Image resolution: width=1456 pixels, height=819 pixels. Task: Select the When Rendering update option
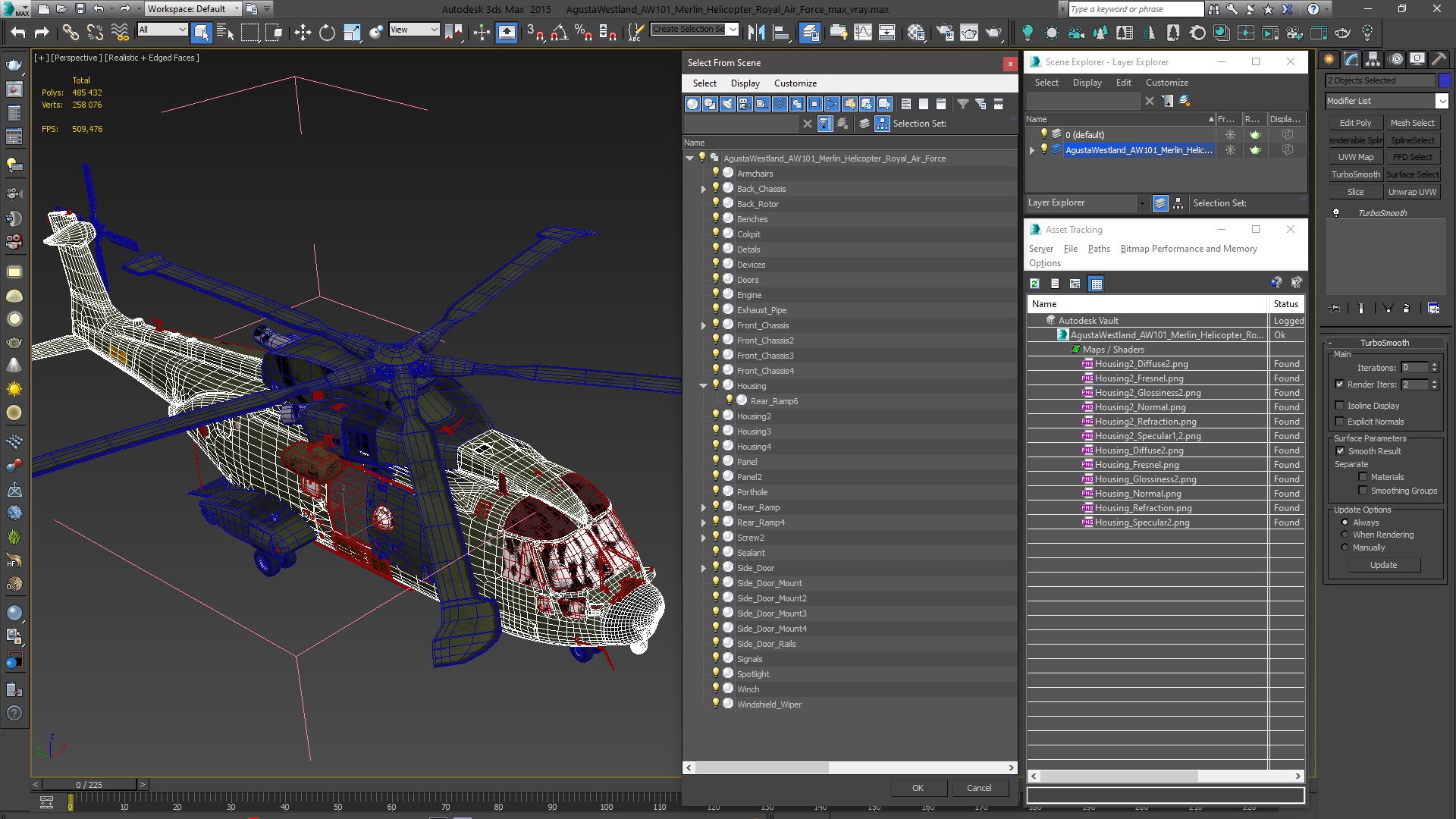pos(1345,535)
